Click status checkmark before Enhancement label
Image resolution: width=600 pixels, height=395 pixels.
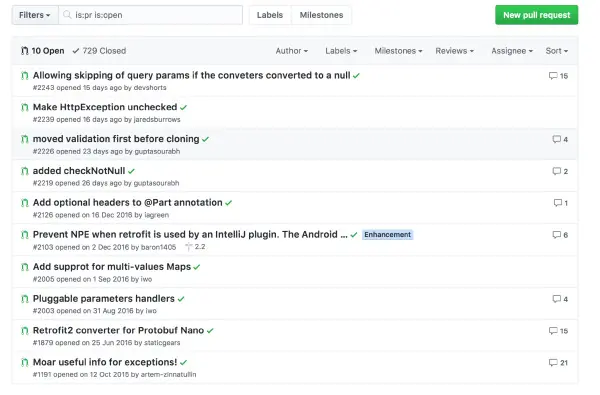[x=354, y=235]
